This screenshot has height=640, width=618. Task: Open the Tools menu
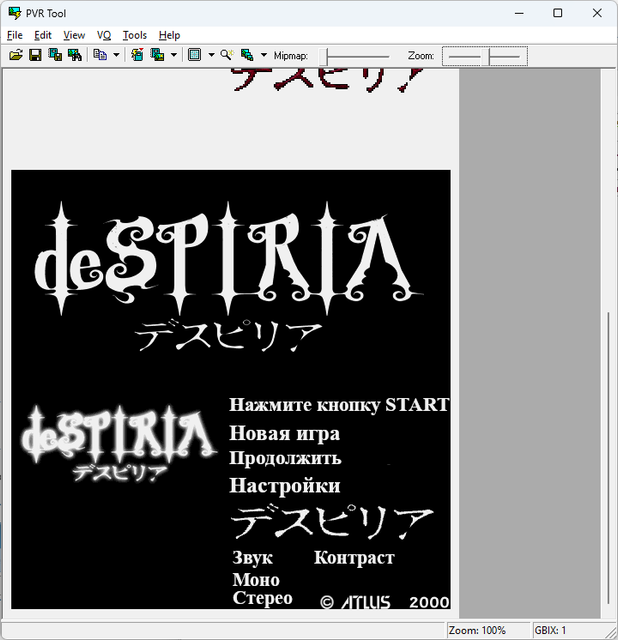click(x=135, y=36)
